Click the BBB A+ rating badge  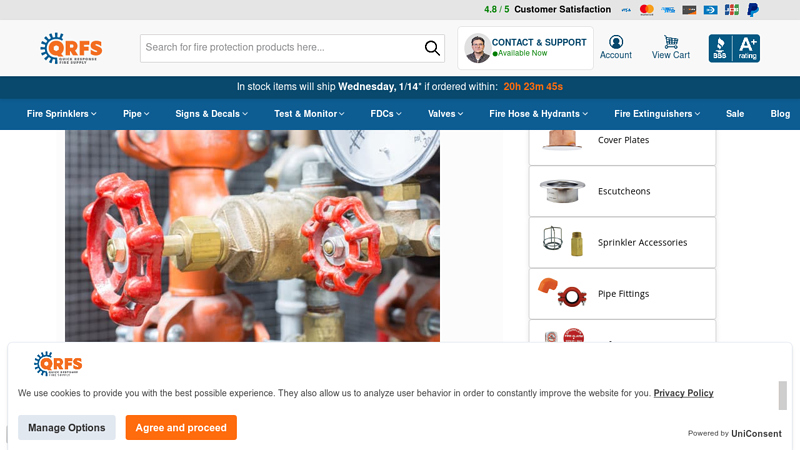tap(734, 48)
